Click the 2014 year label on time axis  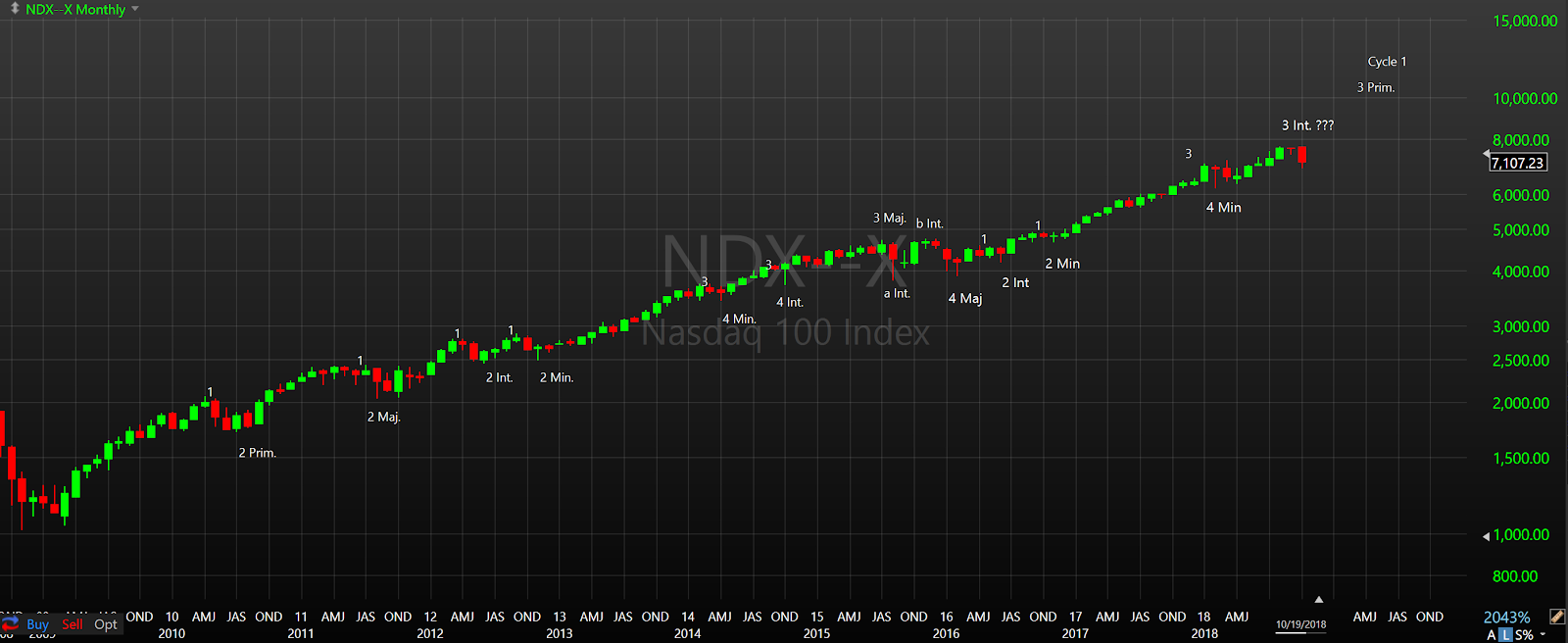pyautogui.click(x=688, y=633)
